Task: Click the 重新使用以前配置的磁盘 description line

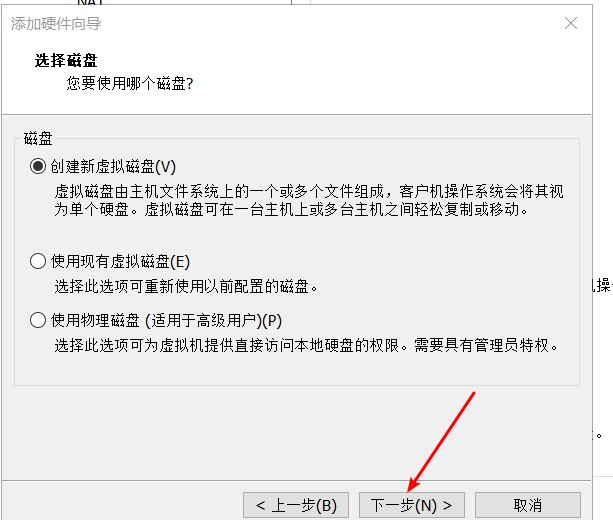Action: [186, 287]
